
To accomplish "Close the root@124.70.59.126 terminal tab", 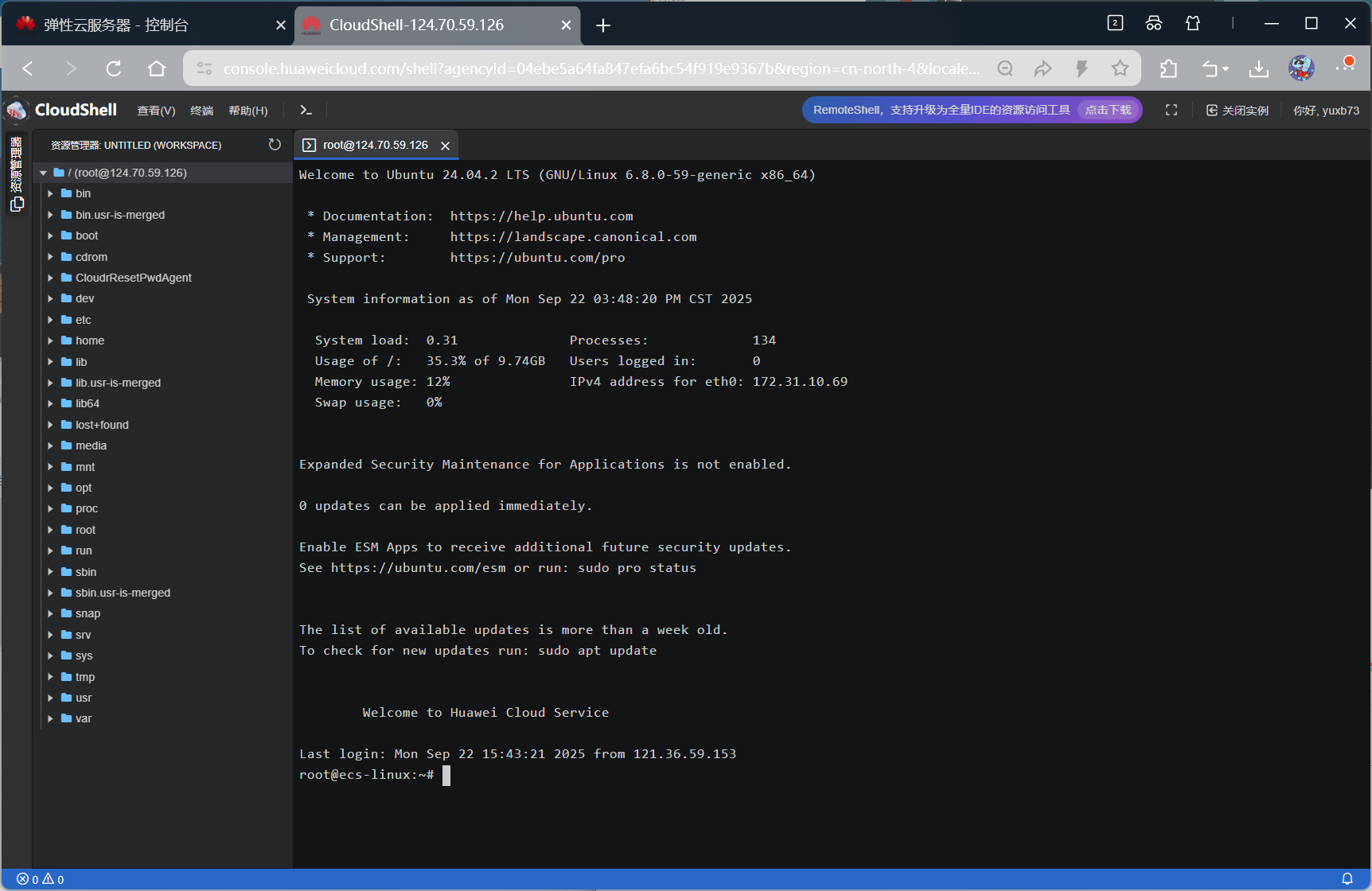I will 446,146.
